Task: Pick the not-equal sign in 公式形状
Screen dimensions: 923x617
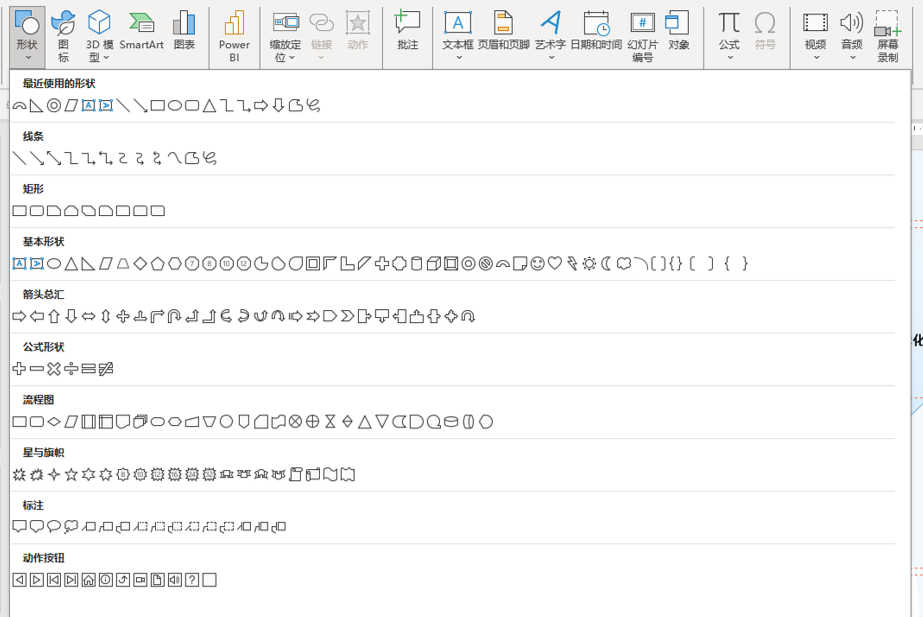Action: pos(106,369)
